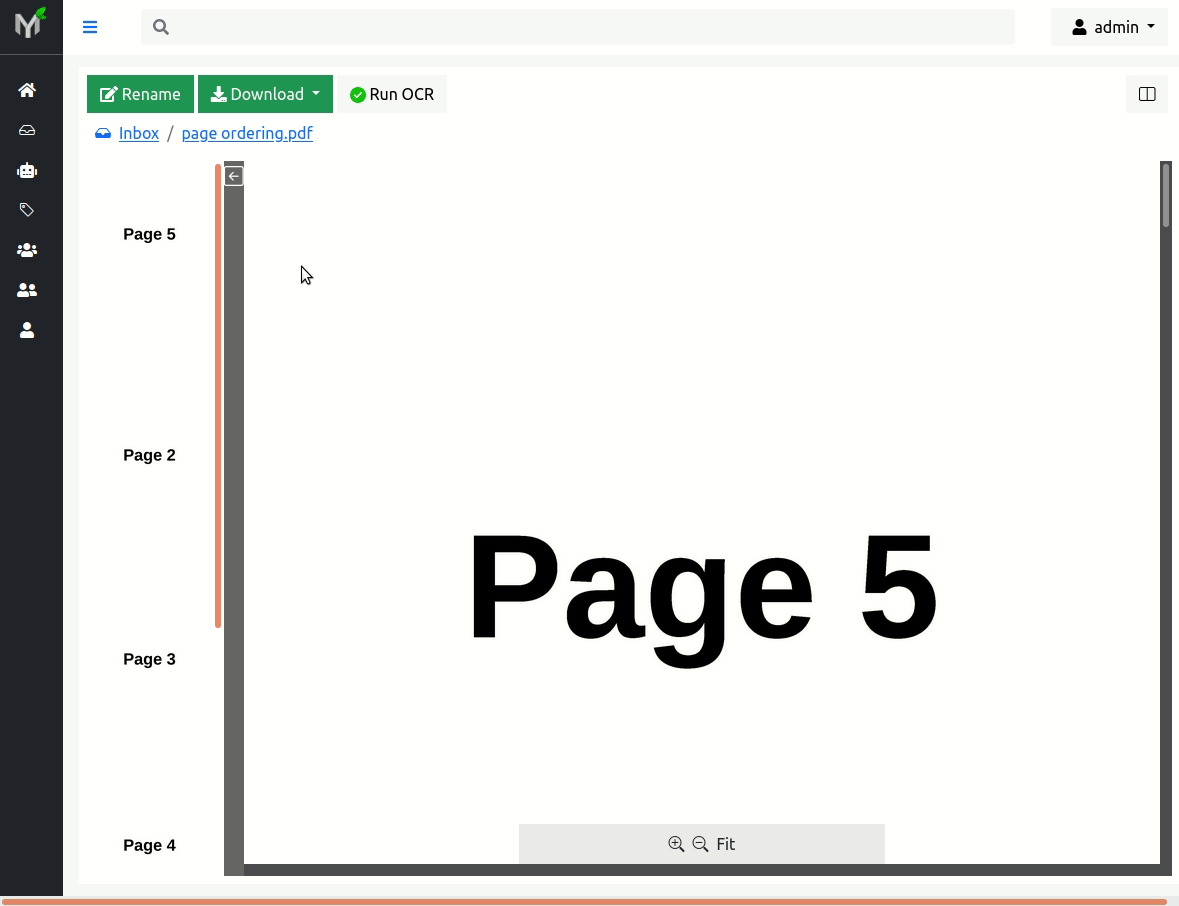Click Fit to resize the page view
The image size is (1179, 906).
click(725, 844)
